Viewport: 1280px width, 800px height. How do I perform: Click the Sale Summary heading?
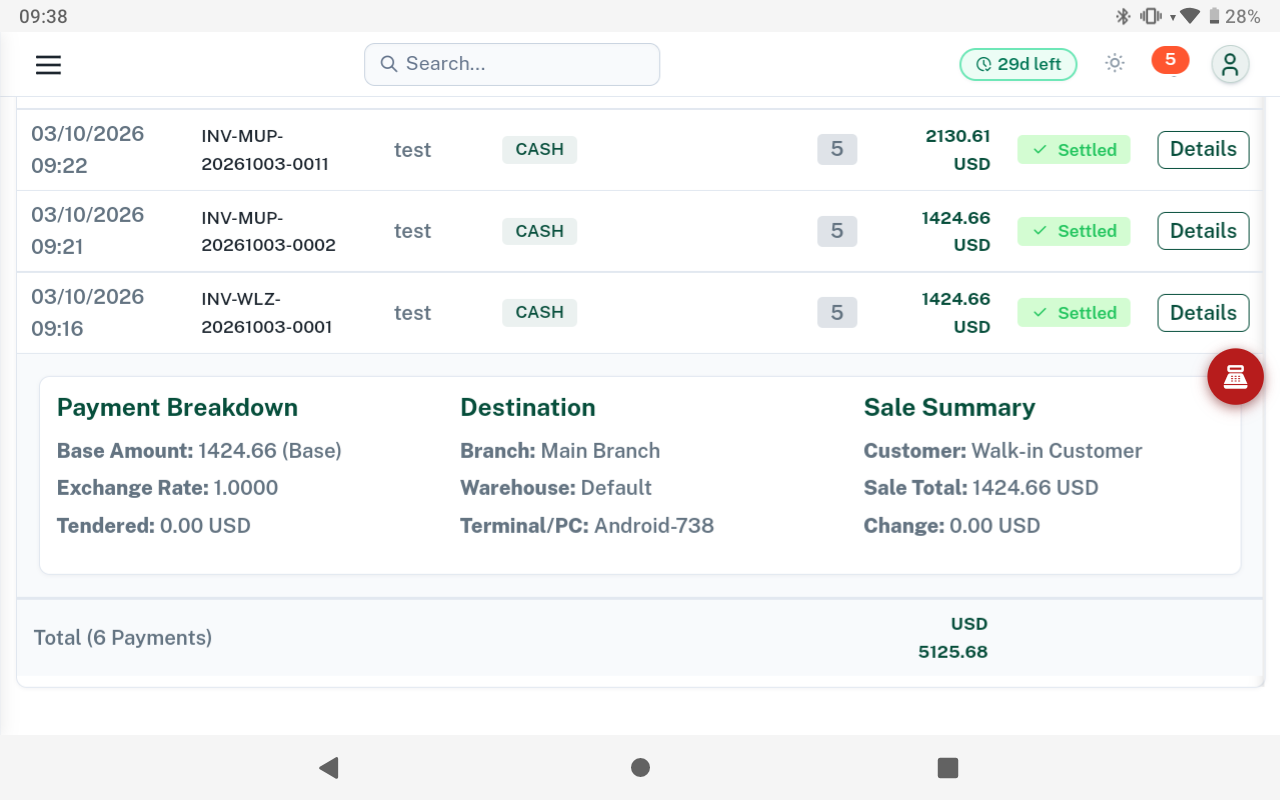949,408
